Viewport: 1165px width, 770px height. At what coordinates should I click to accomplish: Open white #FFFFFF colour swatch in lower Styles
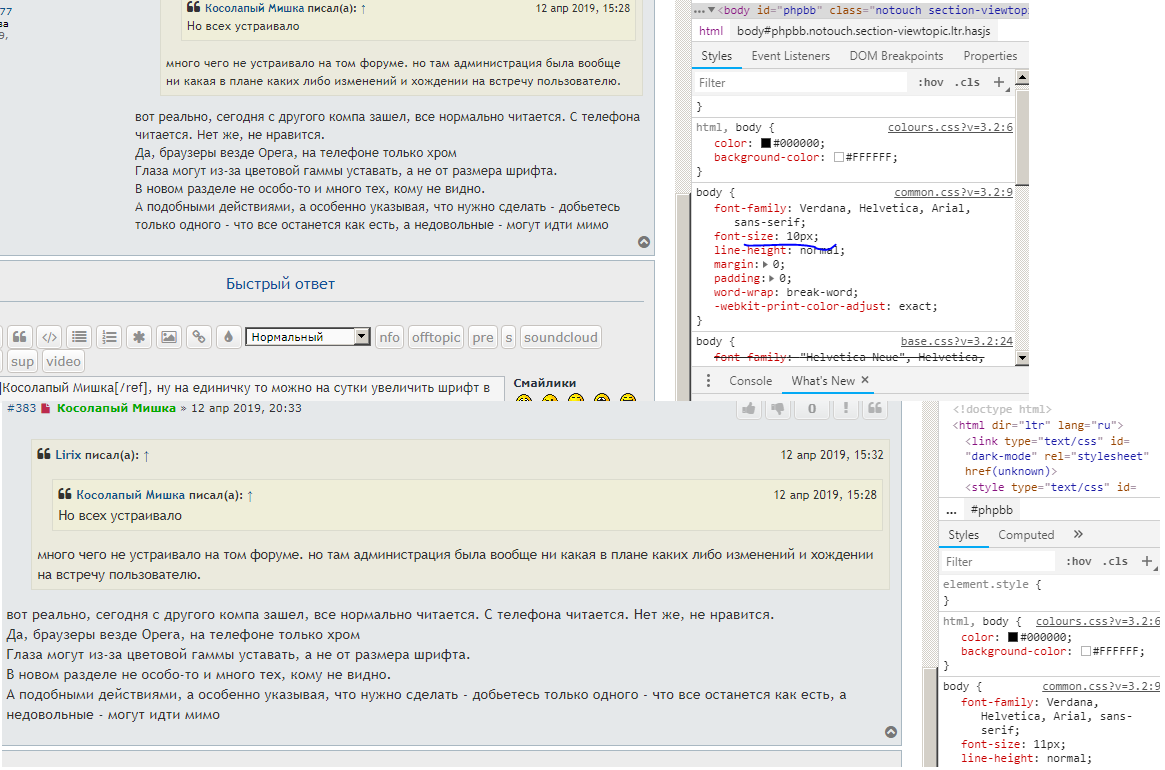pos(1086,652)
